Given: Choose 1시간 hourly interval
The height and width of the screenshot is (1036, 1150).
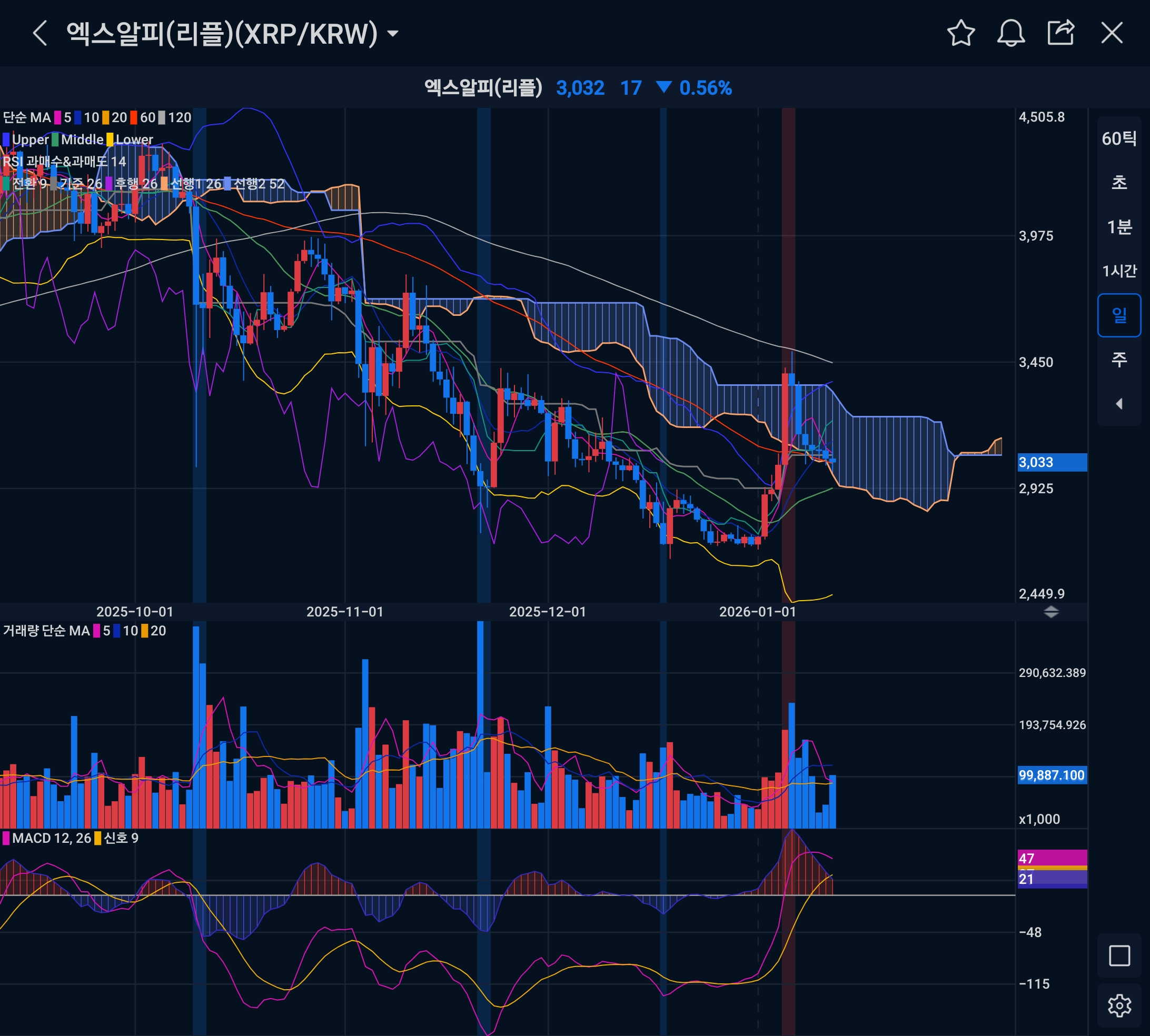Looking at the screenshot, I should (1119, 271).
